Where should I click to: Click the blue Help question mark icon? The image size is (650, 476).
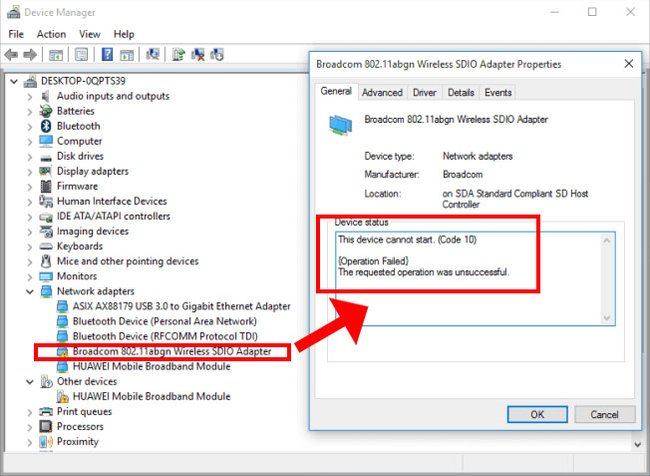coord(107,54)
